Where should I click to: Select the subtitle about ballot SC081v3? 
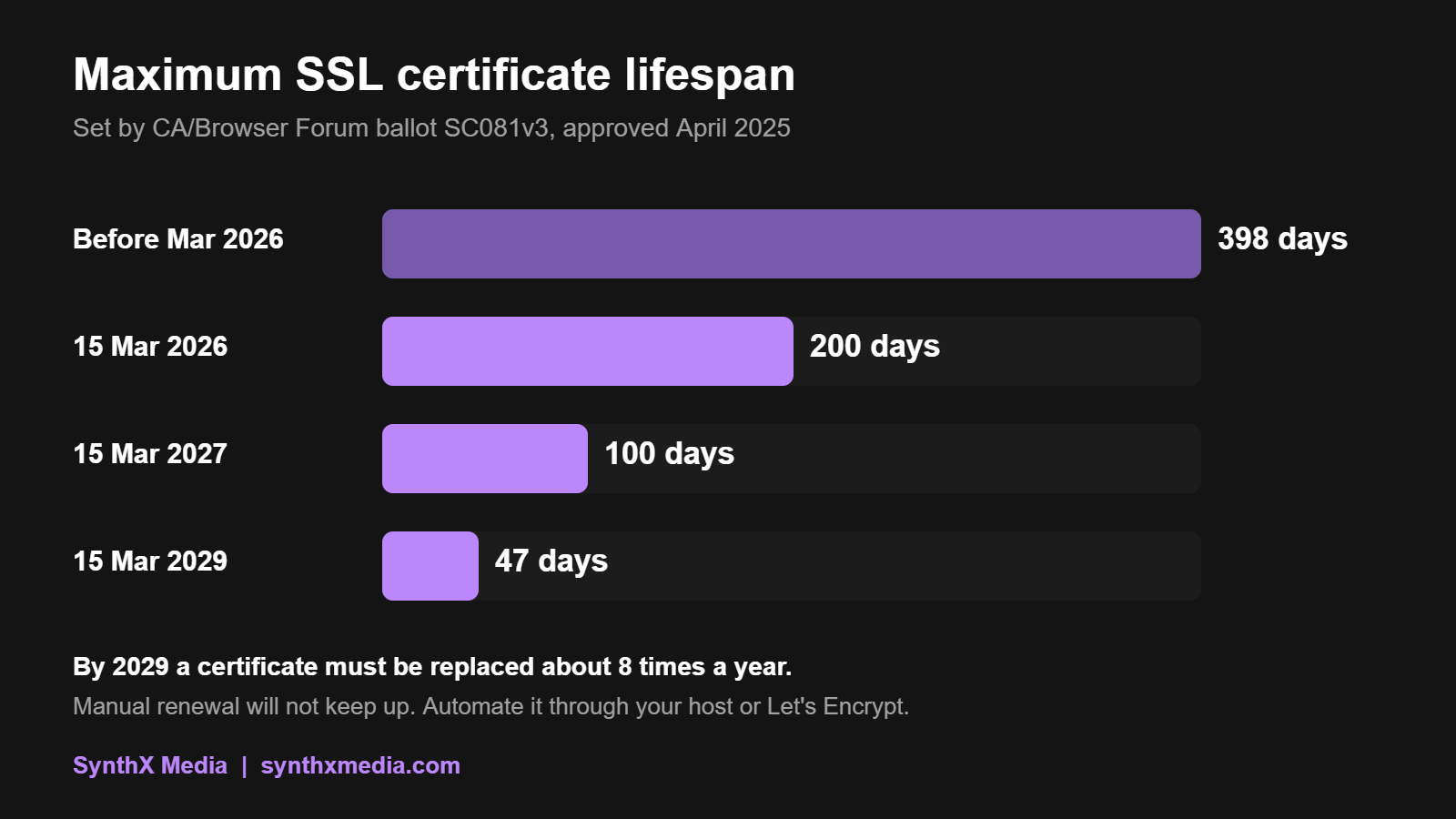(x=431, y=128)
